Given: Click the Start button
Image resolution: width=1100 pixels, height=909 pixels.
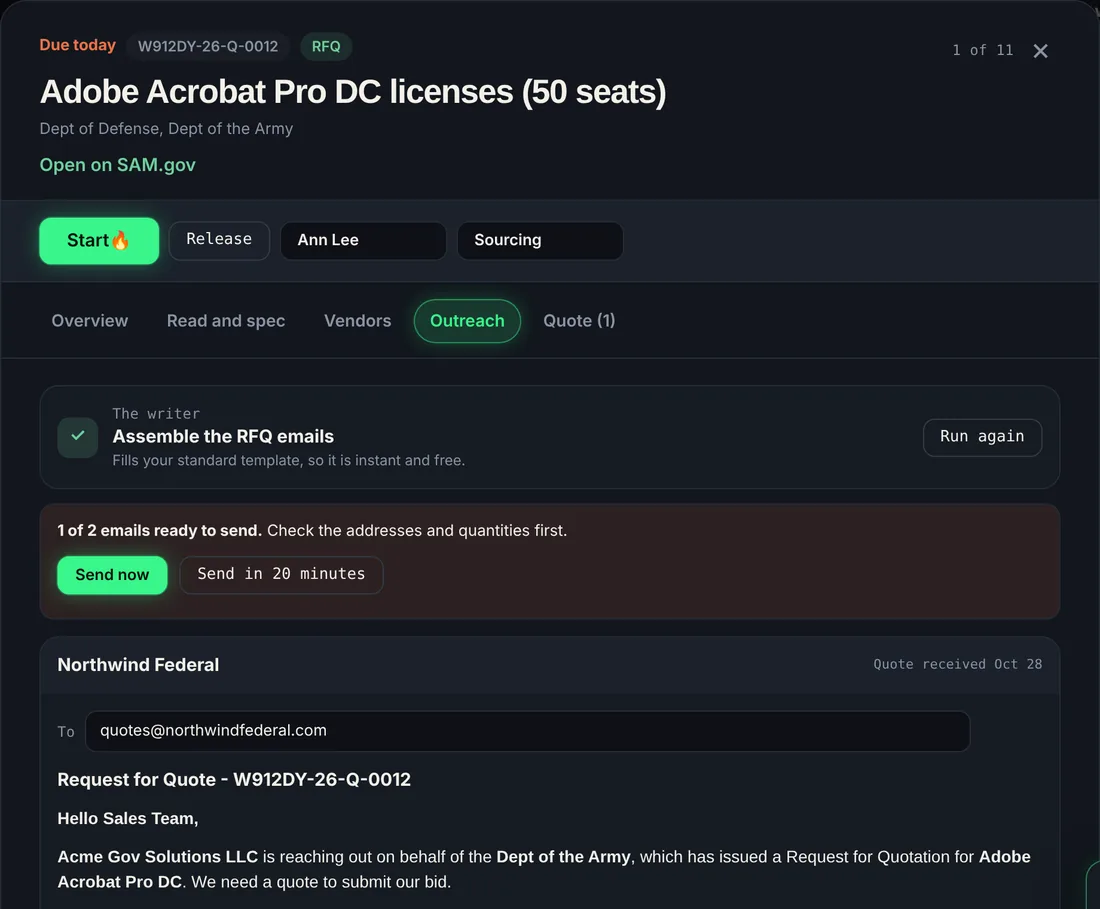Looking at the screenshot, I should coord(99,241).
